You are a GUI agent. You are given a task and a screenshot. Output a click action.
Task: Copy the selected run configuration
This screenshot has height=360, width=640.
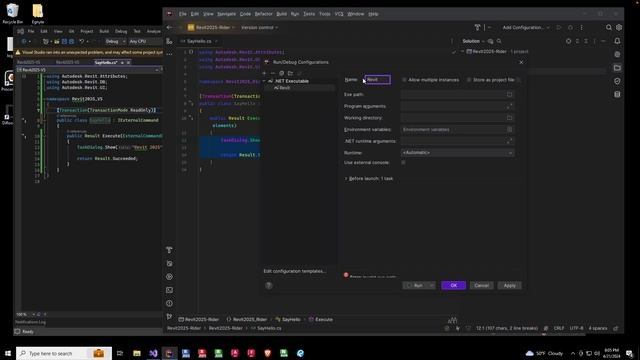[282, 73]
